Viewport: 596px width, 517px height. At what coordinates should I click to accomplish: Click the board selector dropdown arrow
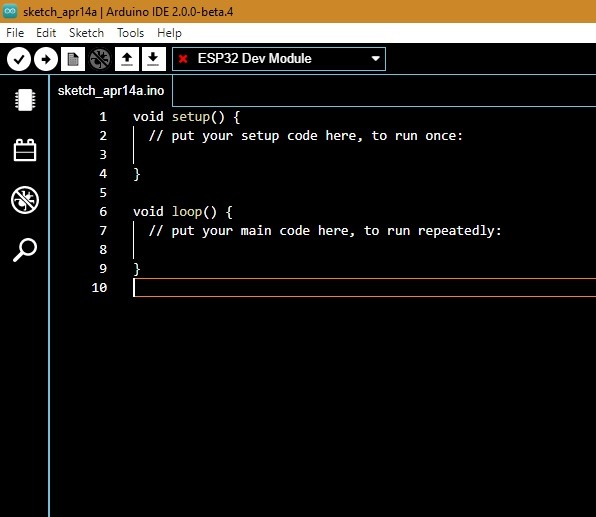click(376, 59)
